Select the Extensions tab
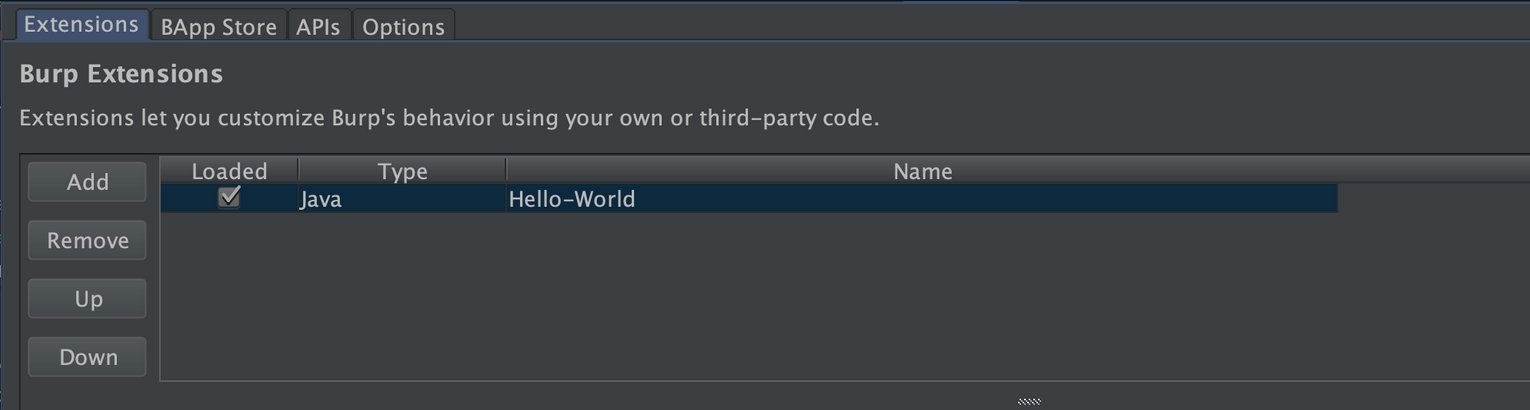1530x410 pixels. [81, 25]
